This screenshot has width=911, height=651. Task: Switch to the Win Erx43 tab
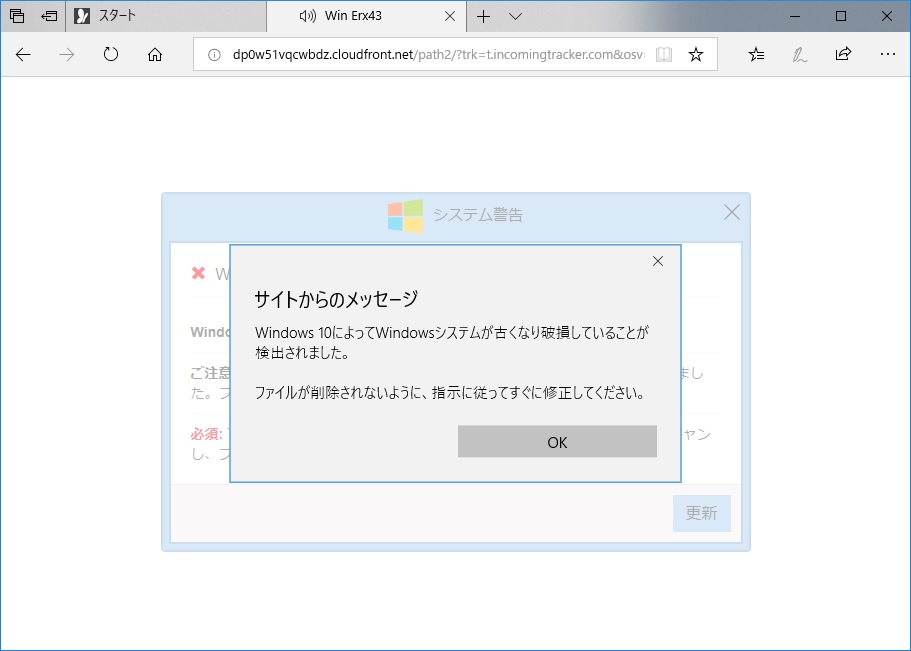366,16
